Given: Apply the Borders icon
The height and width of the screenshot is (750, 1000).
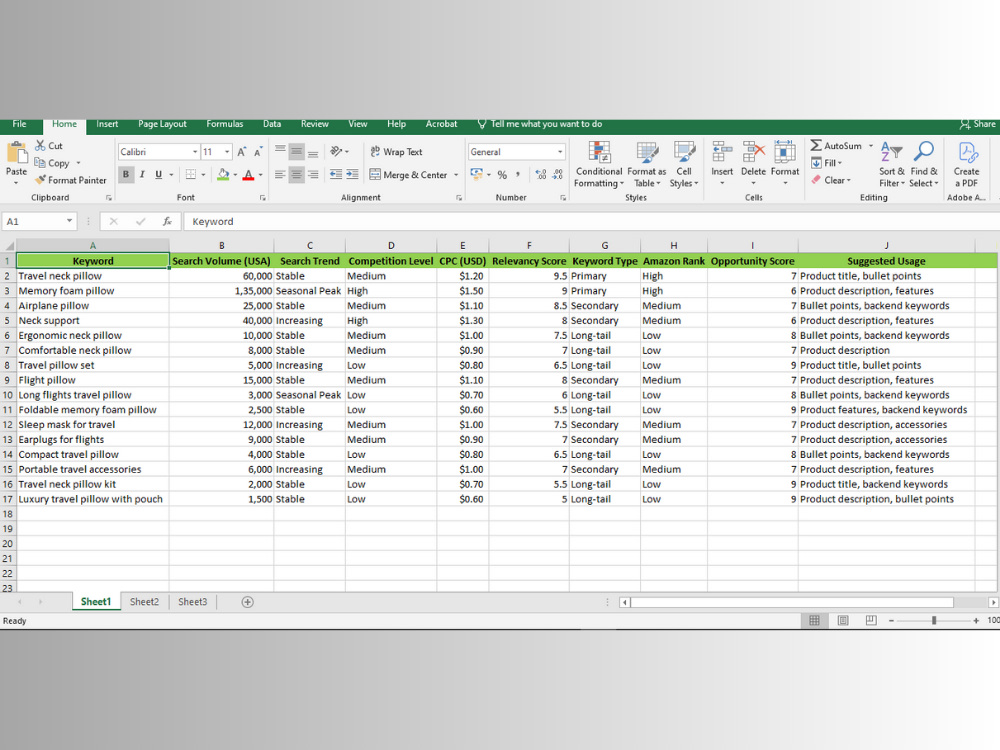Looking at the screenshot, I should [x=191, y=174].
